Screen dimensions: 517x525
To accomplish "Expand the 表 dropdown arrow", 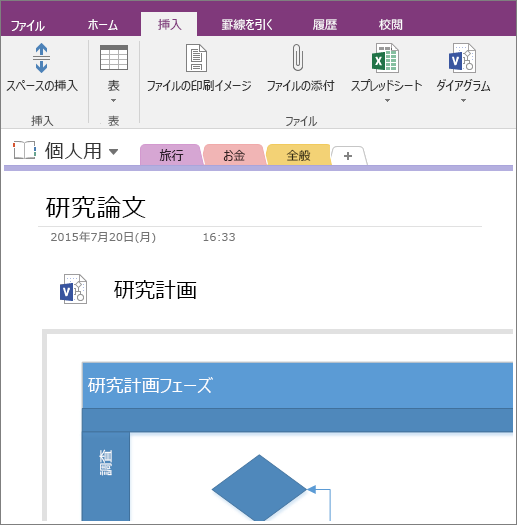I will 114,100.
